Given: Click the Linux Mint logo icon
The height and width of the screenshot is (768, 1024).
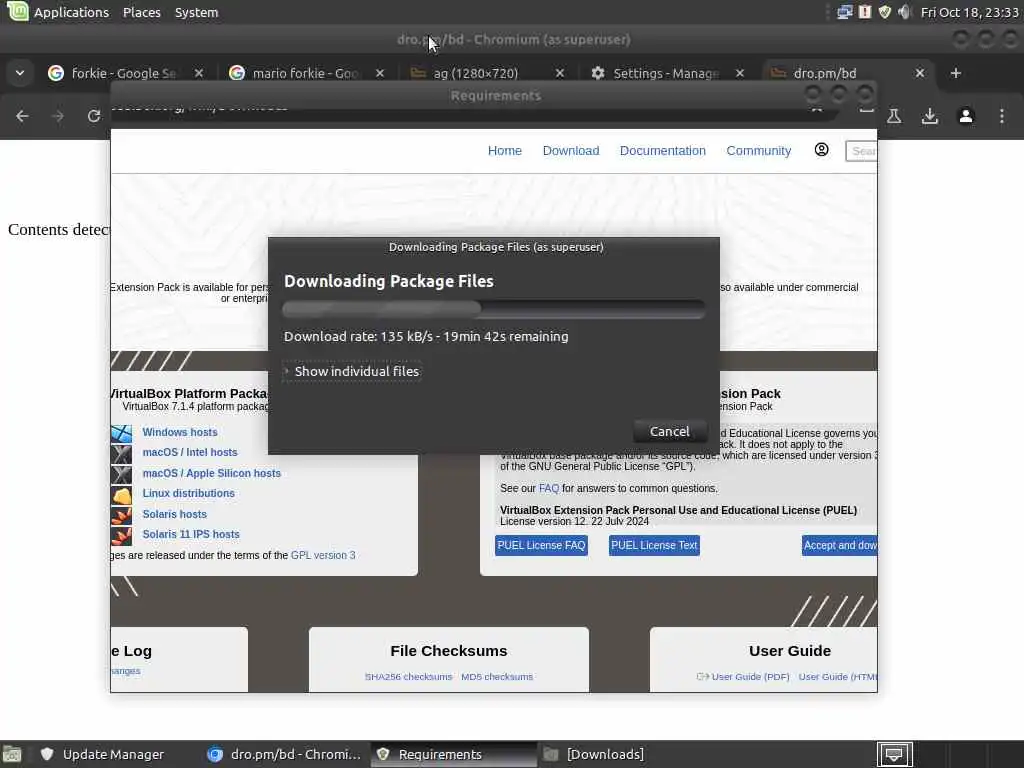Looking at the screenshot, I should (x=17, y=11).
